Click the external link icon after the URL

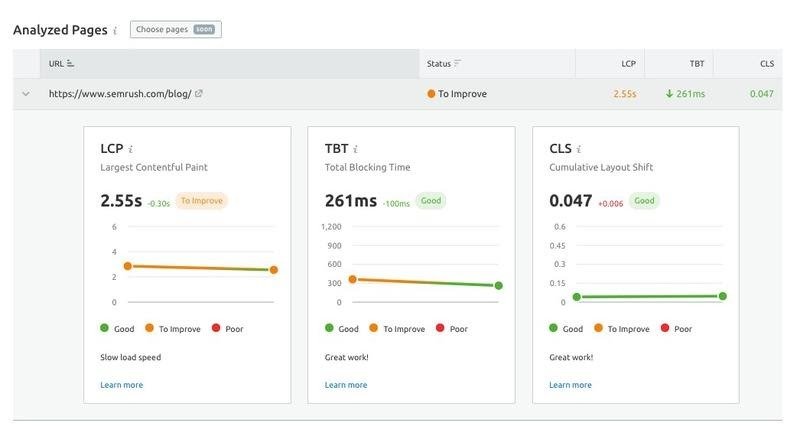[x=198, y=93]
